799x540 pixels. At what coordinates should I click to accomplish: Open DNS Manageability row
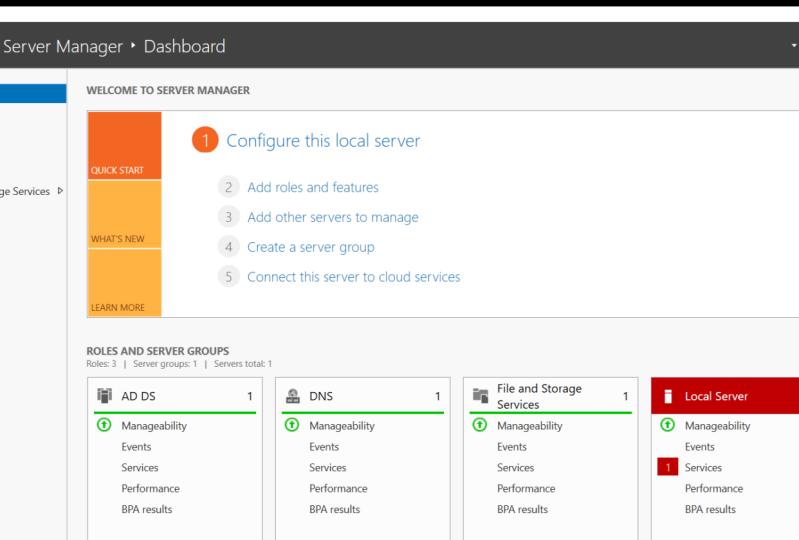(x=342, y=426)
